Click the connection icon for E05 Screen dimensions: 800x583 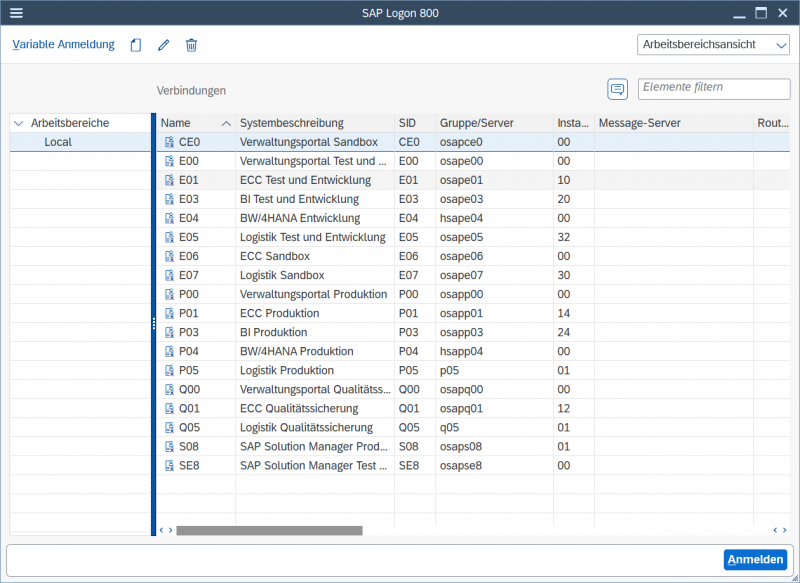pyautogui.click(x=169, y=237)
